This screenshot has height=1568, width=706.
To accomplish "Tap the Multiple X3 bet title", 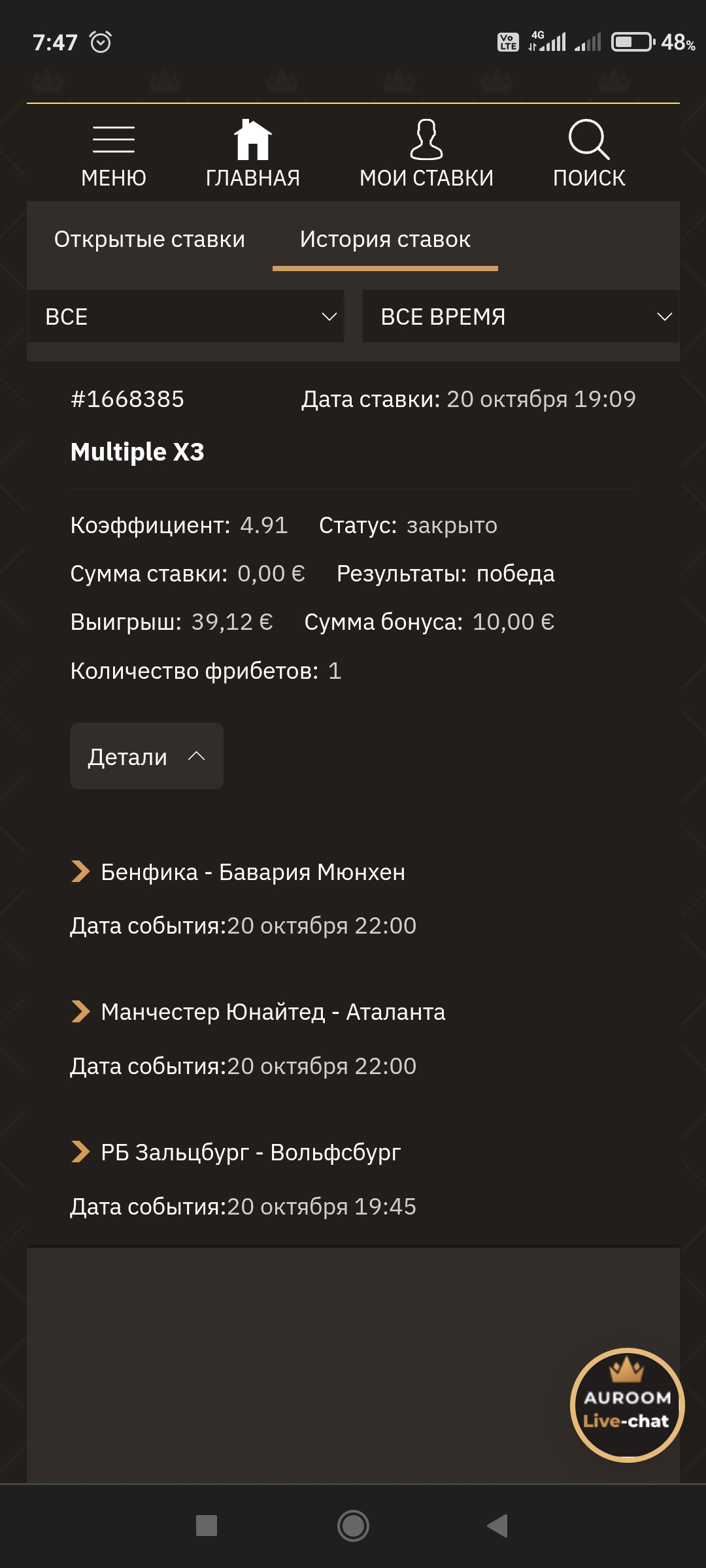I will pos(137,452).
